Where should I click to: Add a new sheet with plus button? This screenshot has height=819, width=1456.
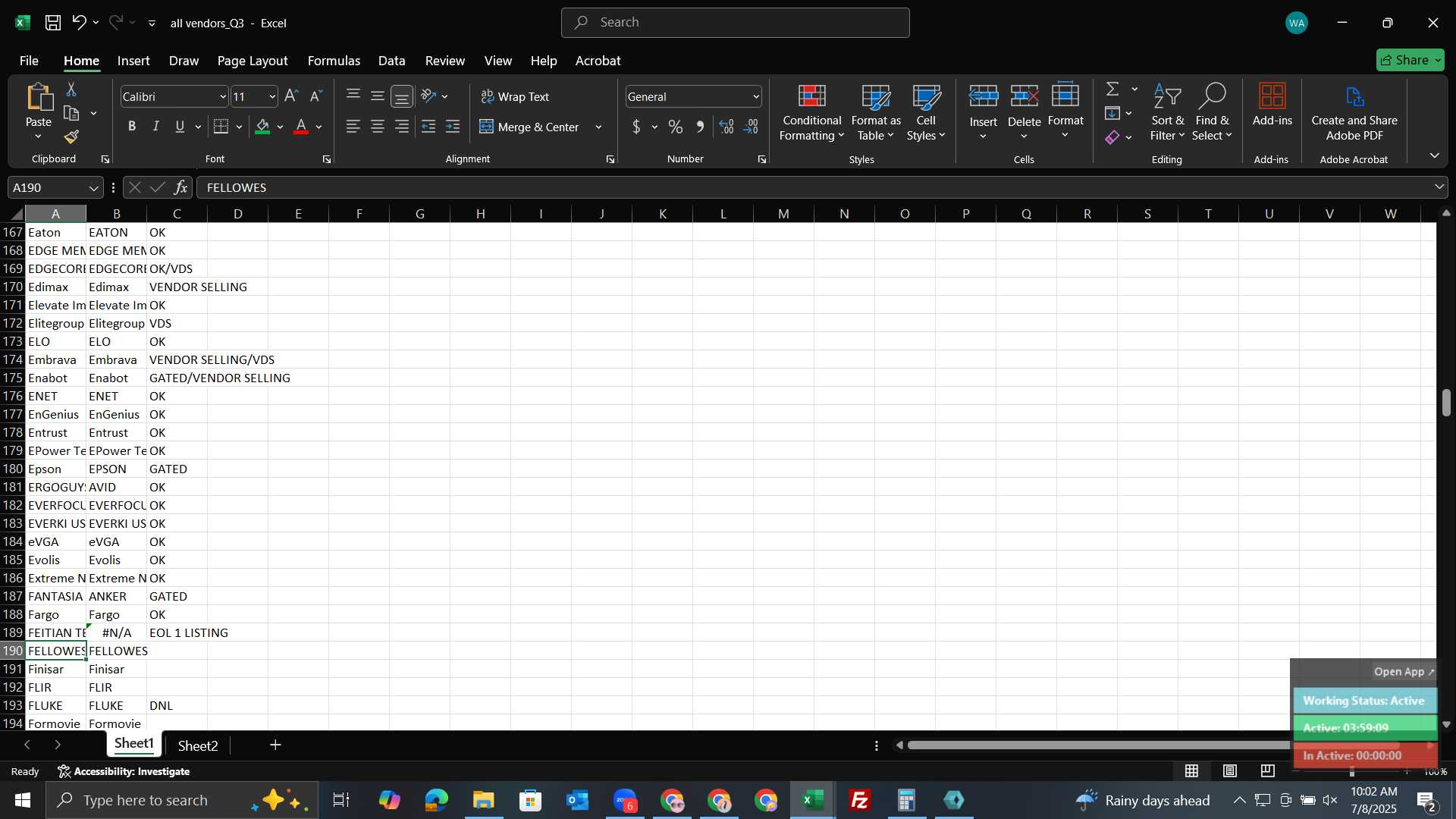tap(275, 745)
